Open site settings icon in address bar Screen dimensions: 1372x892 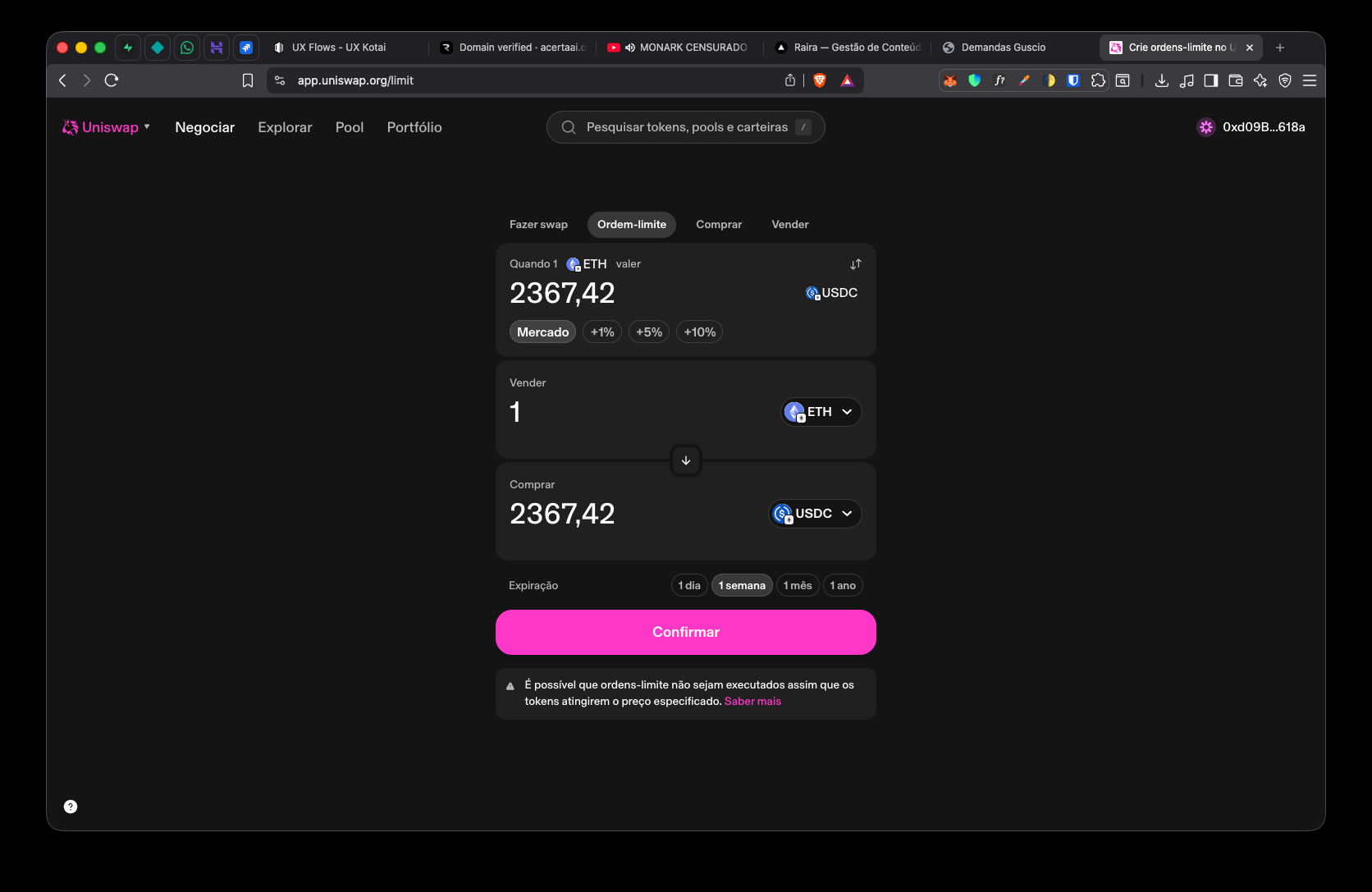tap(280, 80)
